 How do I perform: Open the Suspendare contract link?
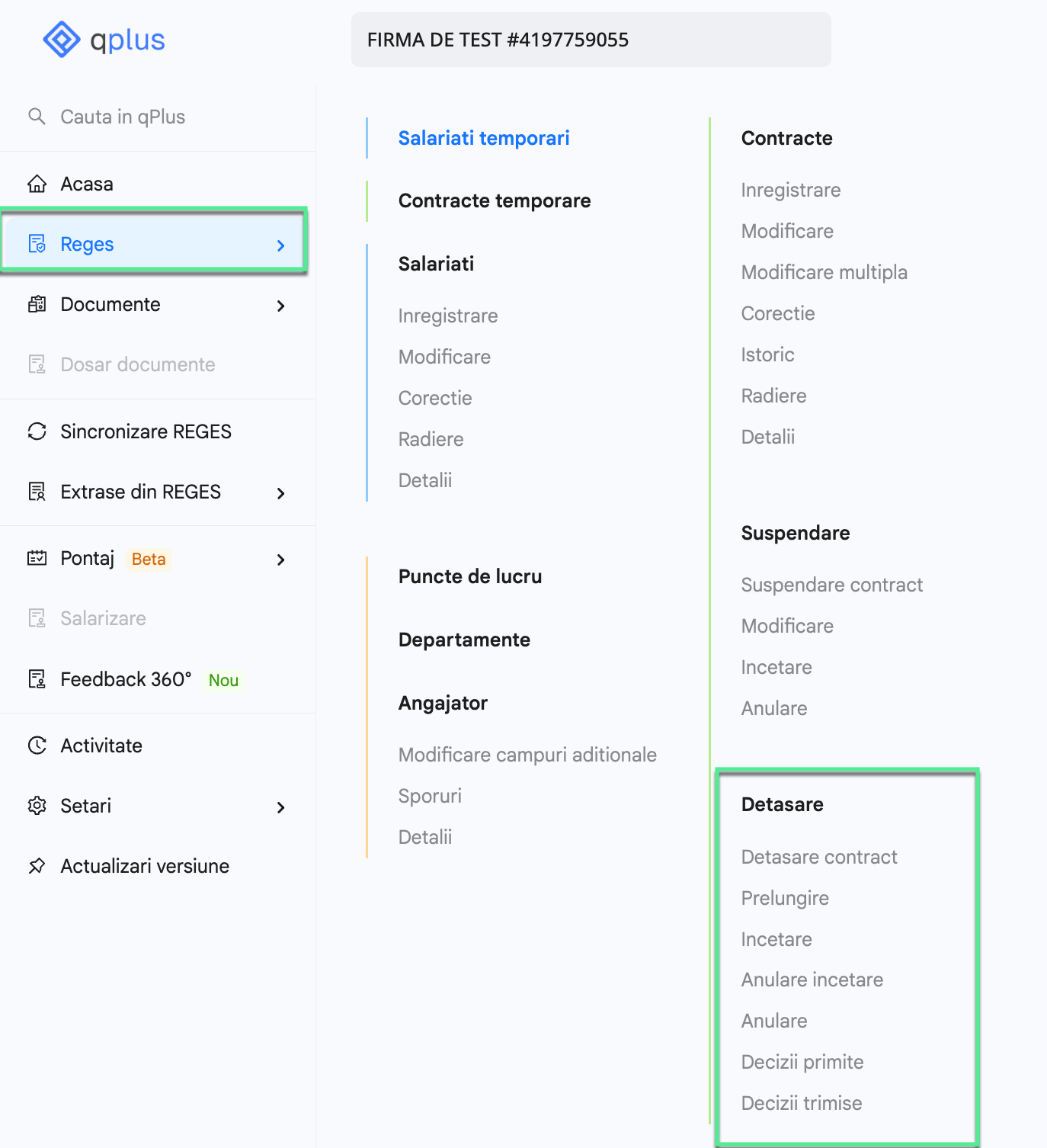(831, 585)
